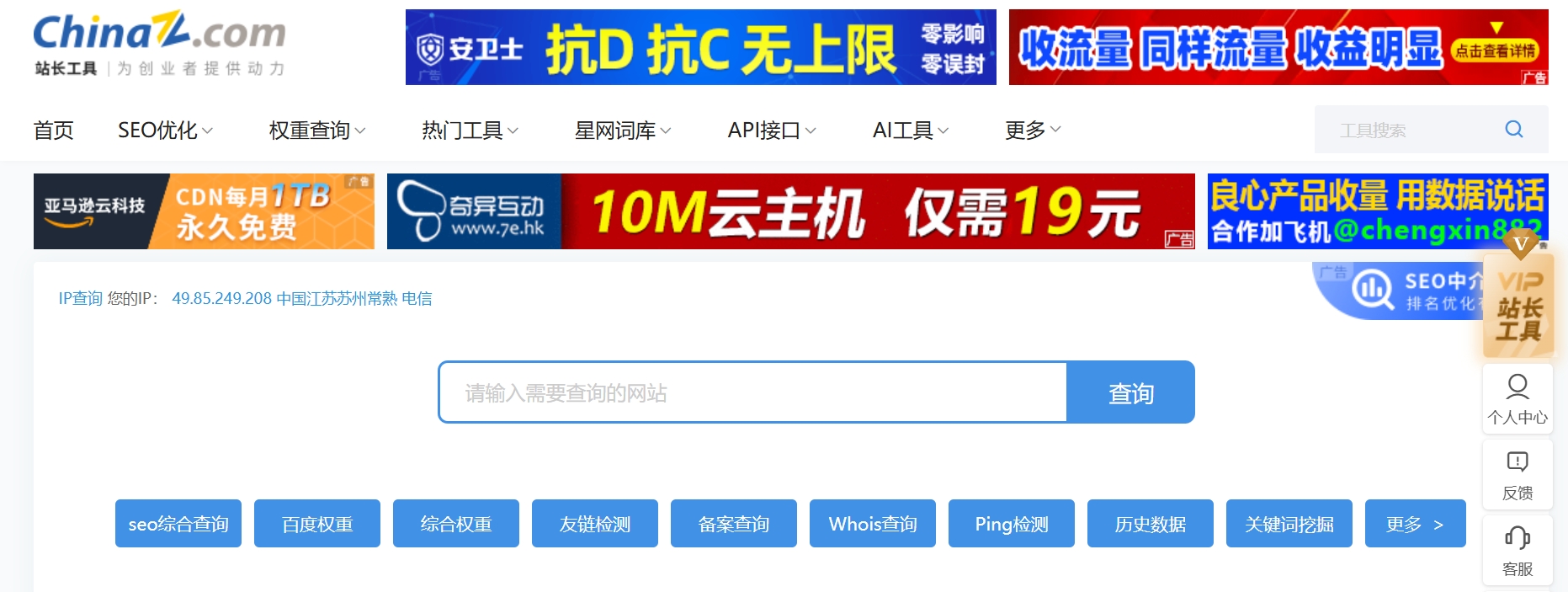The width and height of the screenshot is (1568, 592).
Task: Expand the SEO优化 dropdown menu
Action: click(166, 131)
